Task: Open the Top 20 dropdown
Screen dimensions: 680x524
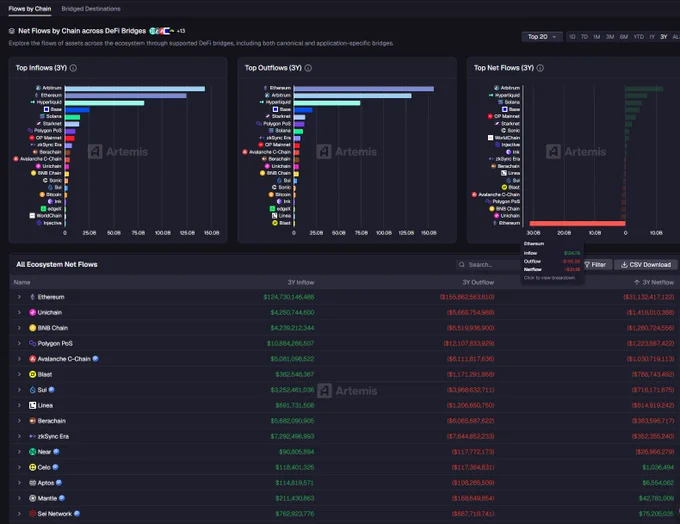Action: tap(542, 37)
